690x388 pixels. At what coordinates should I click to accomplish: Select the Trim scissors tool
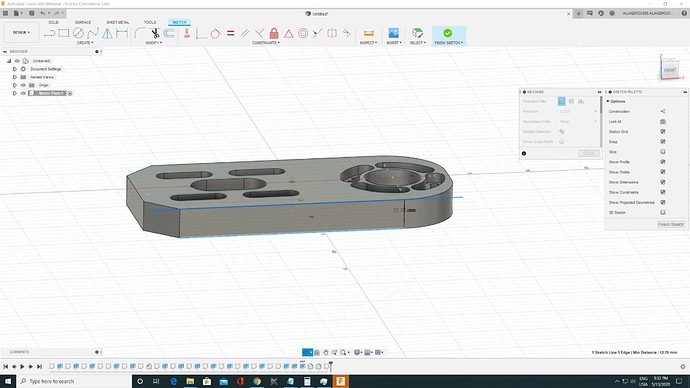pyautogui.click(x=154, y=33)
